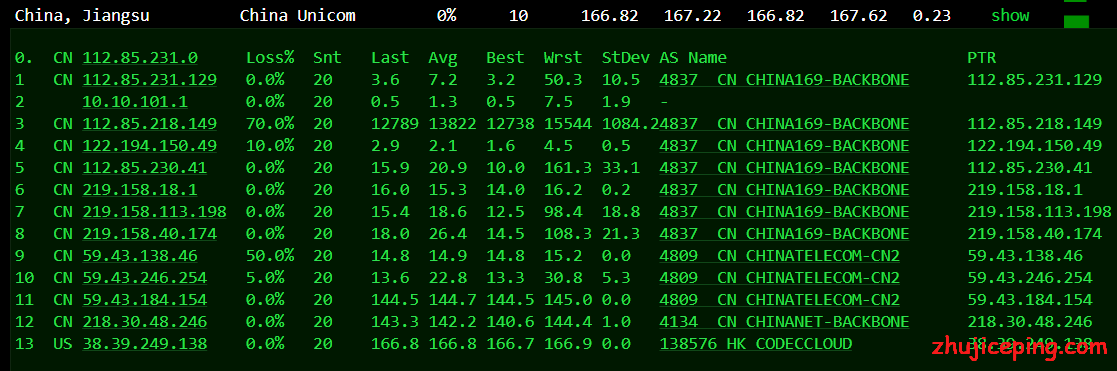This screenshot has height=371, width=1117.
Task: Open the AS 4134 CHINANET-BACKBONE link
Action: point(784,323)
